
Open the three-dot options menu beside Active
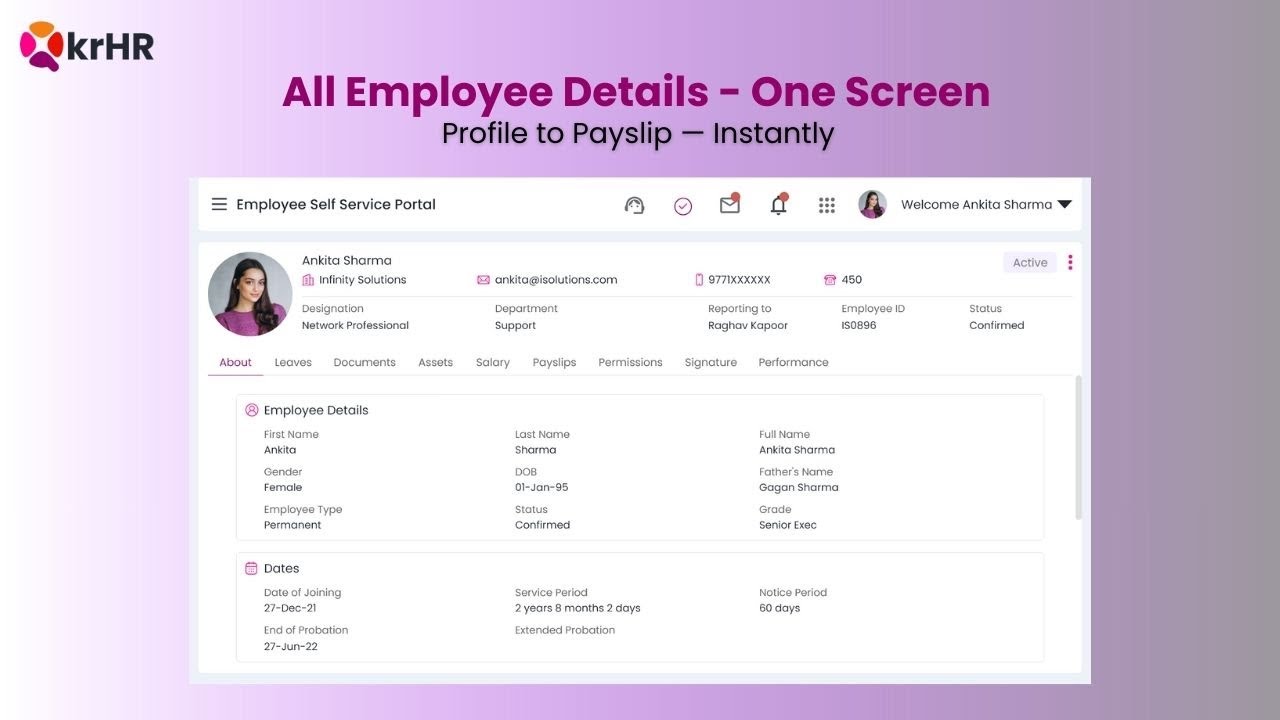[x=1070, y=262]
